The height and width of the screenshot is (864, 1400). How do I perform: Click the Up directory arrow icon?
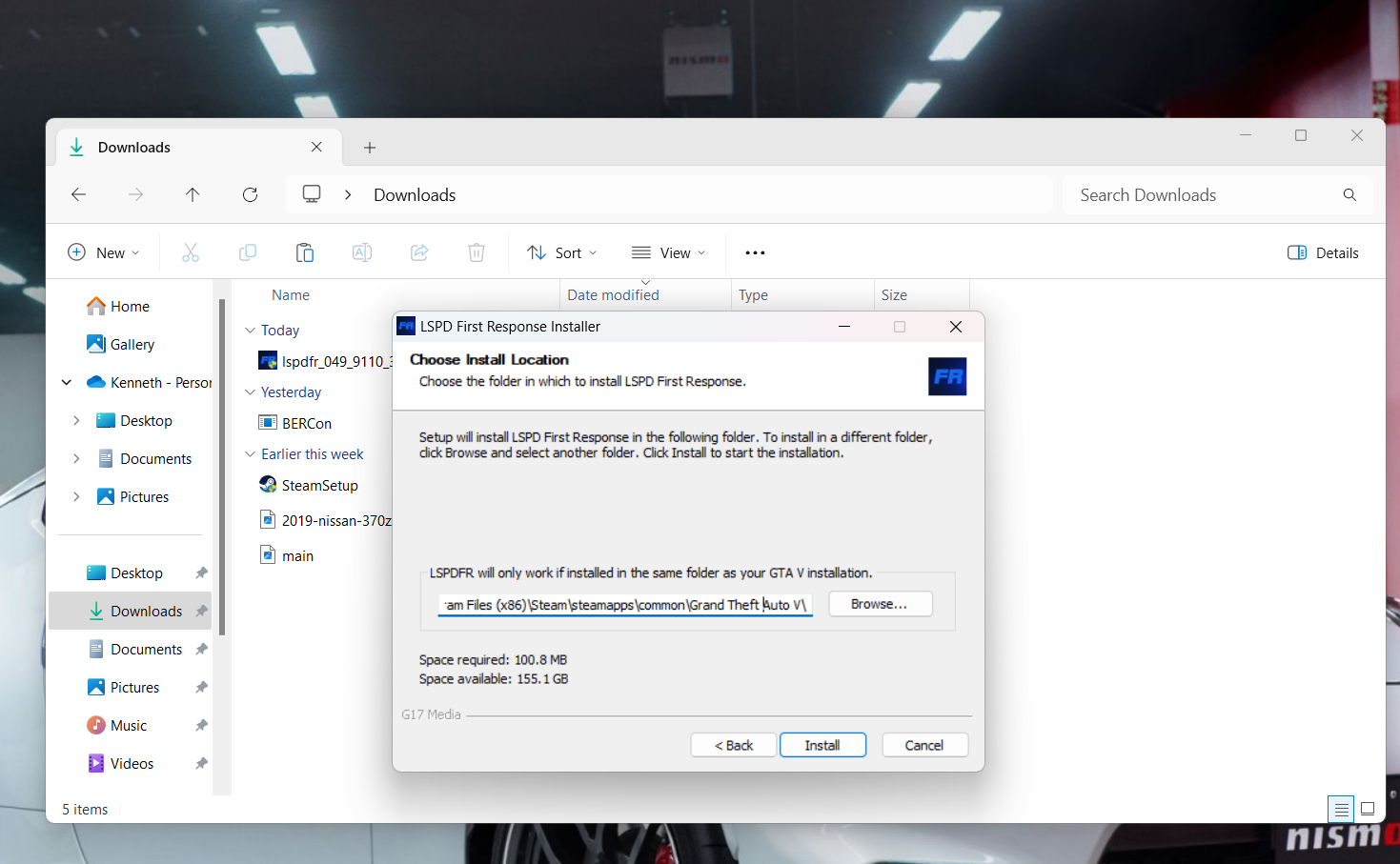click(x=193, y=195)
